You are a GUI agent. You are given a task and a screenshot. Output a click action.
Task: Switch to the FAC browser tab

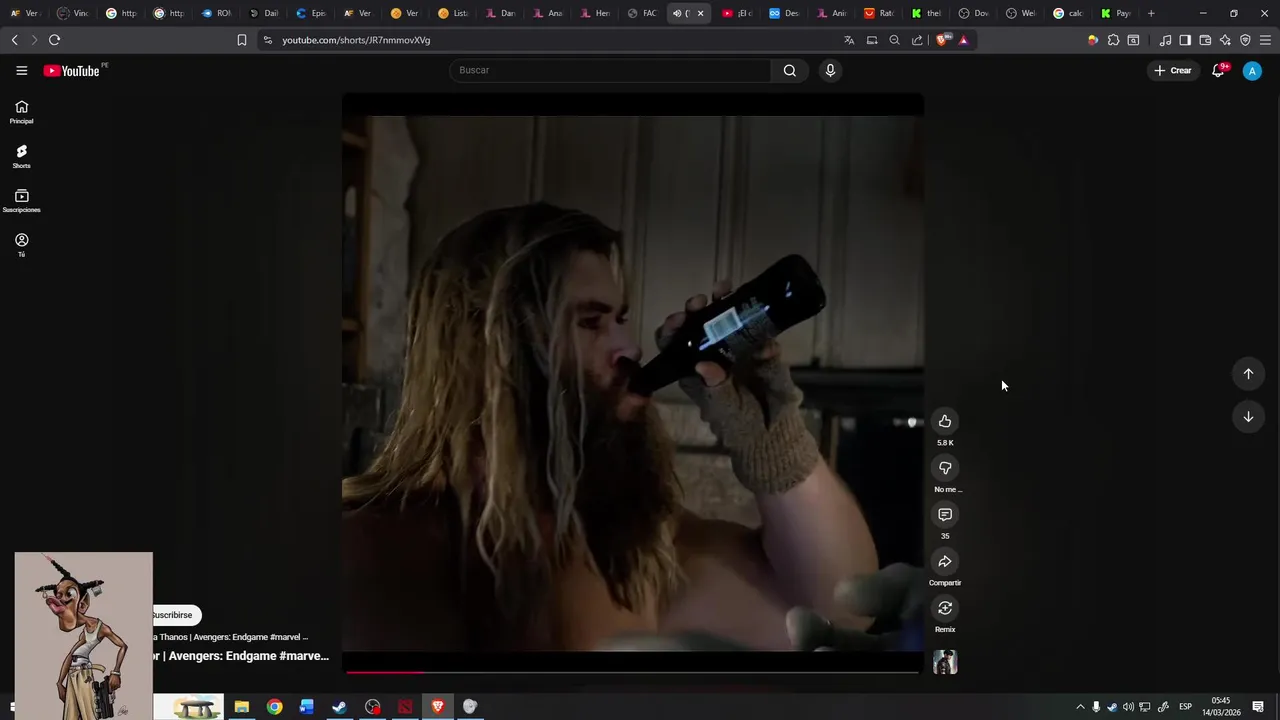642,13
